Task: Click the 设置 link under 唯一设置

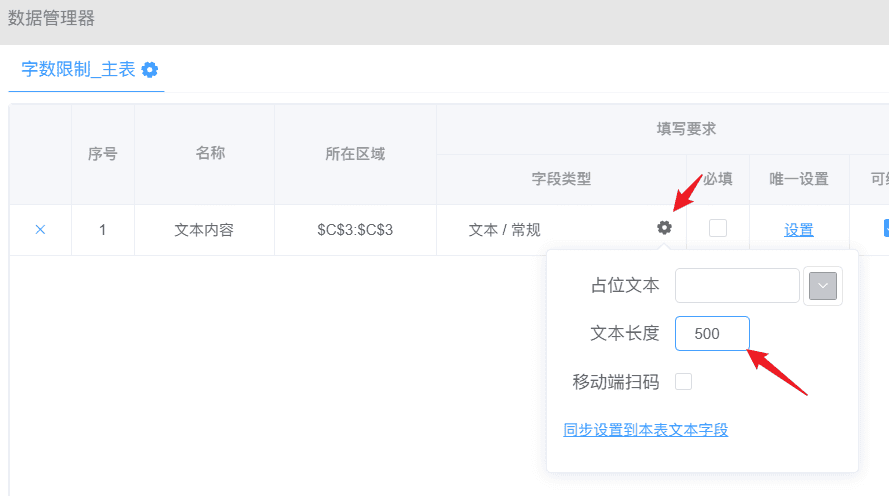Action: tap(799, 230)
